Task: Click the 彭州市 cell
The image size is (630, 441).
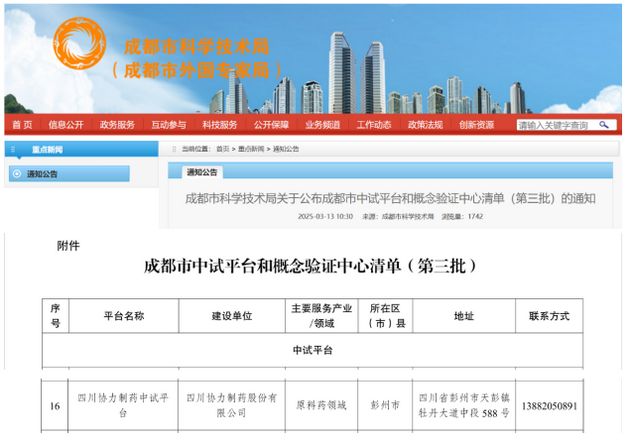Action: [385, 406]
